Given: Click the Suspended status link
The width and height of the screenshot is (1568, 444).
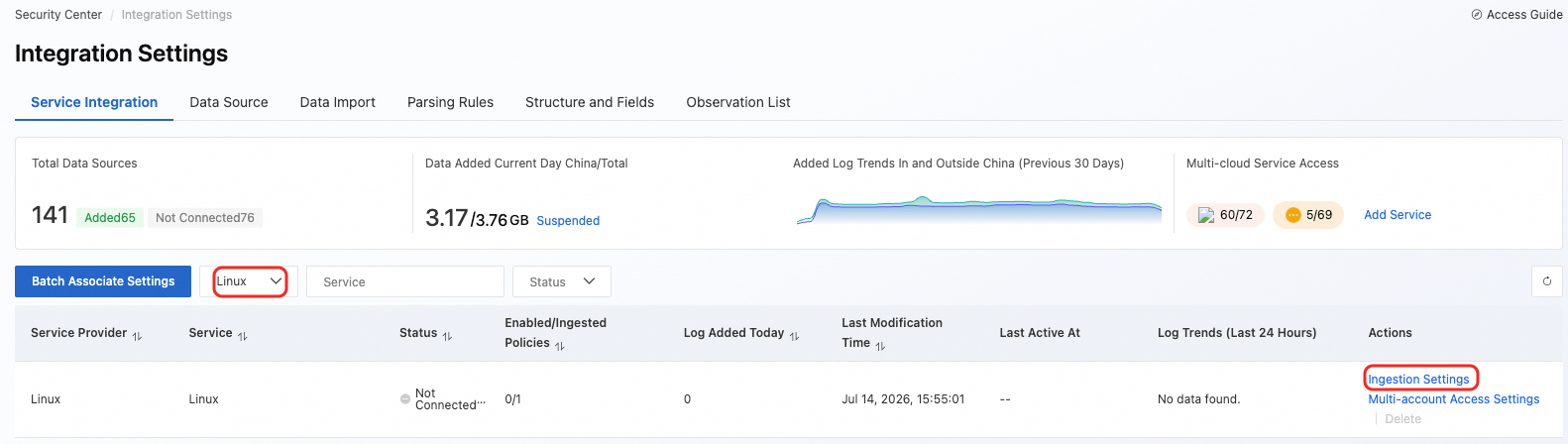Looking at the screenshot, I should point(568,221).
